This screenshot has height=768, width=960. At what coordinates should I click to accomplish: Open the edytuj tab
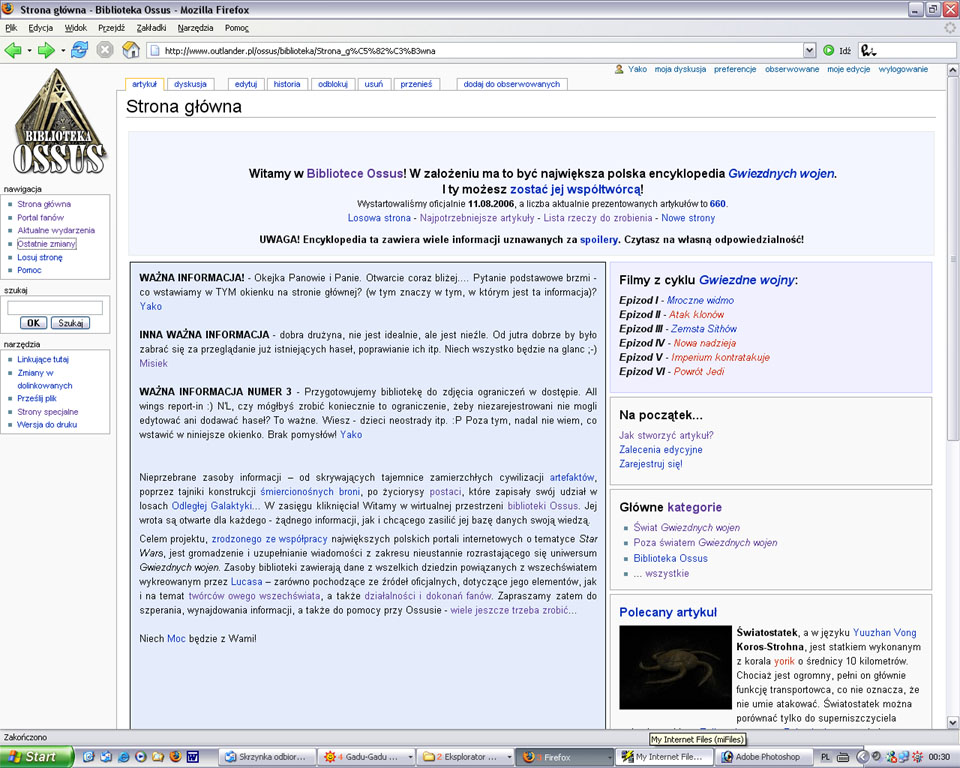pos(246,84)
